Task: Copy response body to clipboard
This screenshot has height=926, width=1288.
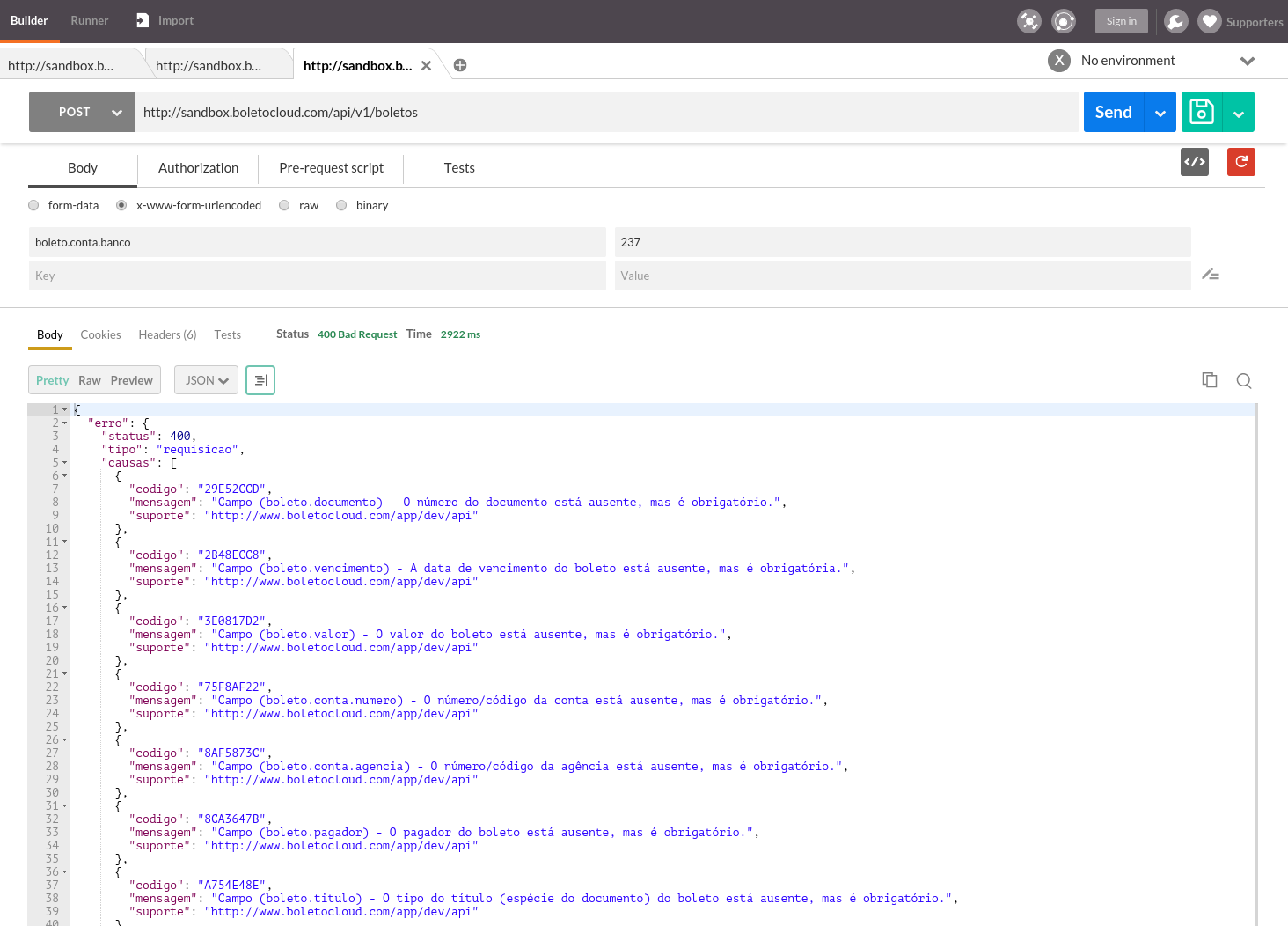Action: coord(1210,380)
